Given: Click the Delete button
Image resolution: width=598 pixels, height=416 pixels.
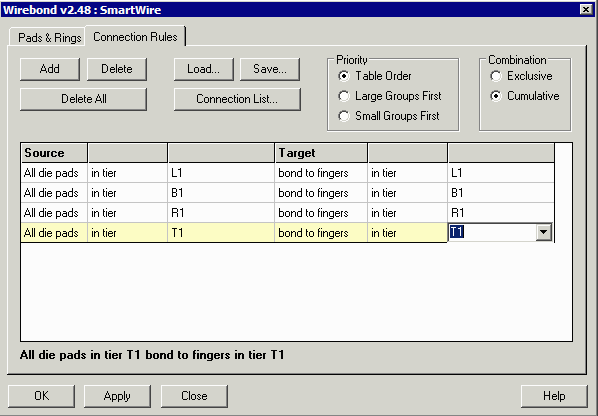Looking at the screenshot, I should click(117, 69).
